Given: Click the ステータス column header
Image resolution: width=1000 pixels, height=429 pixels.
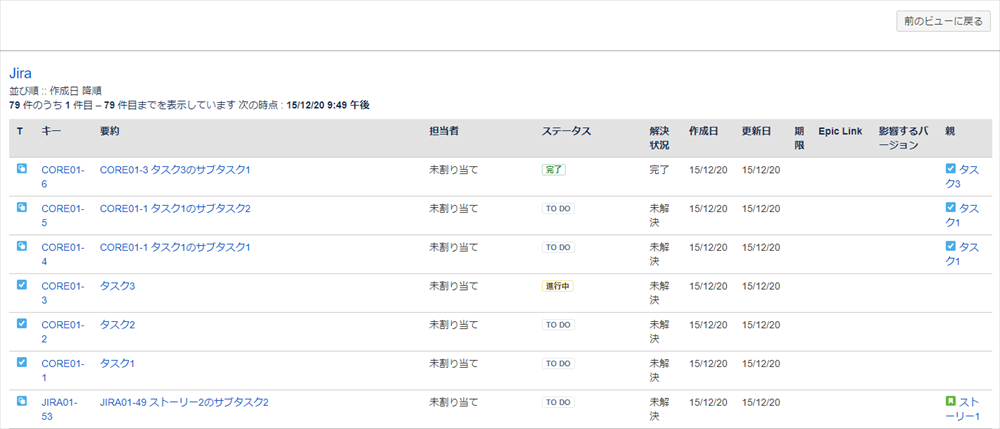Looking at the screenshot, I should coord(566,131).
